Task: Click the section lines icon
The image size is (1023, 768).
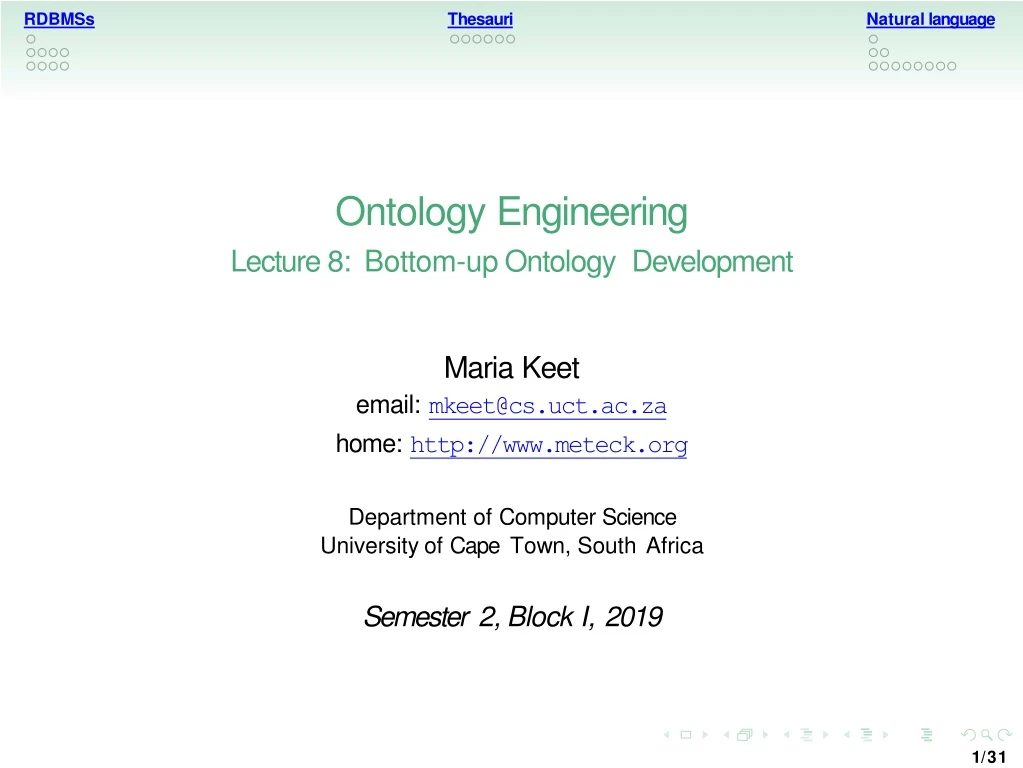Action: tap(866, 735)
